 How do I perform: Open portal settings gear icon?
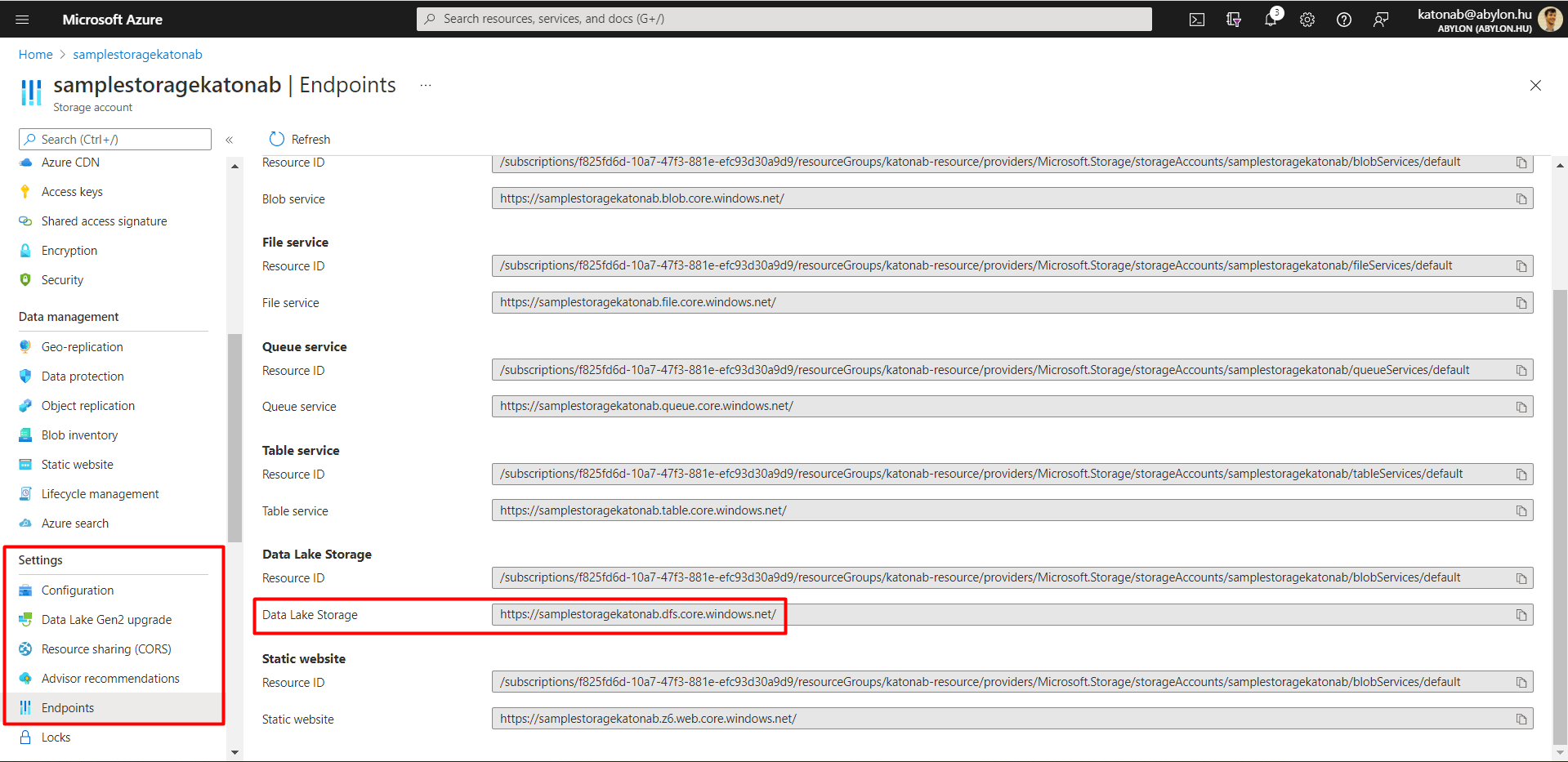pyautogui.click(x=1307, y=20)
